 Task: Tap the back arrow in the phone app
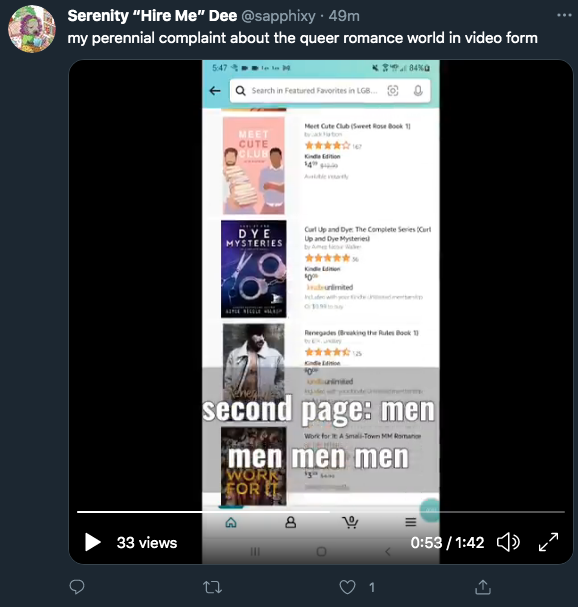coord(215,91)
